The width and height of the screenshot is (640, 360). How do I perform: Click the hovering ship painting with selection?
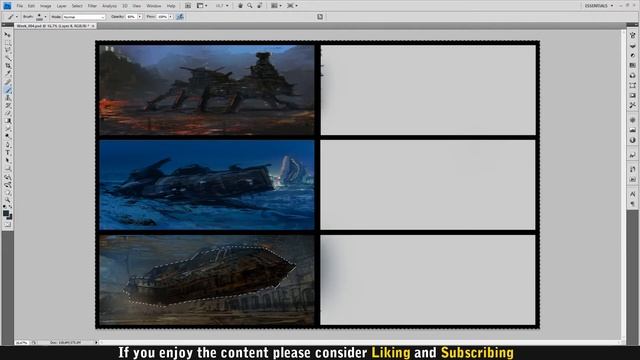pos(207,280)
